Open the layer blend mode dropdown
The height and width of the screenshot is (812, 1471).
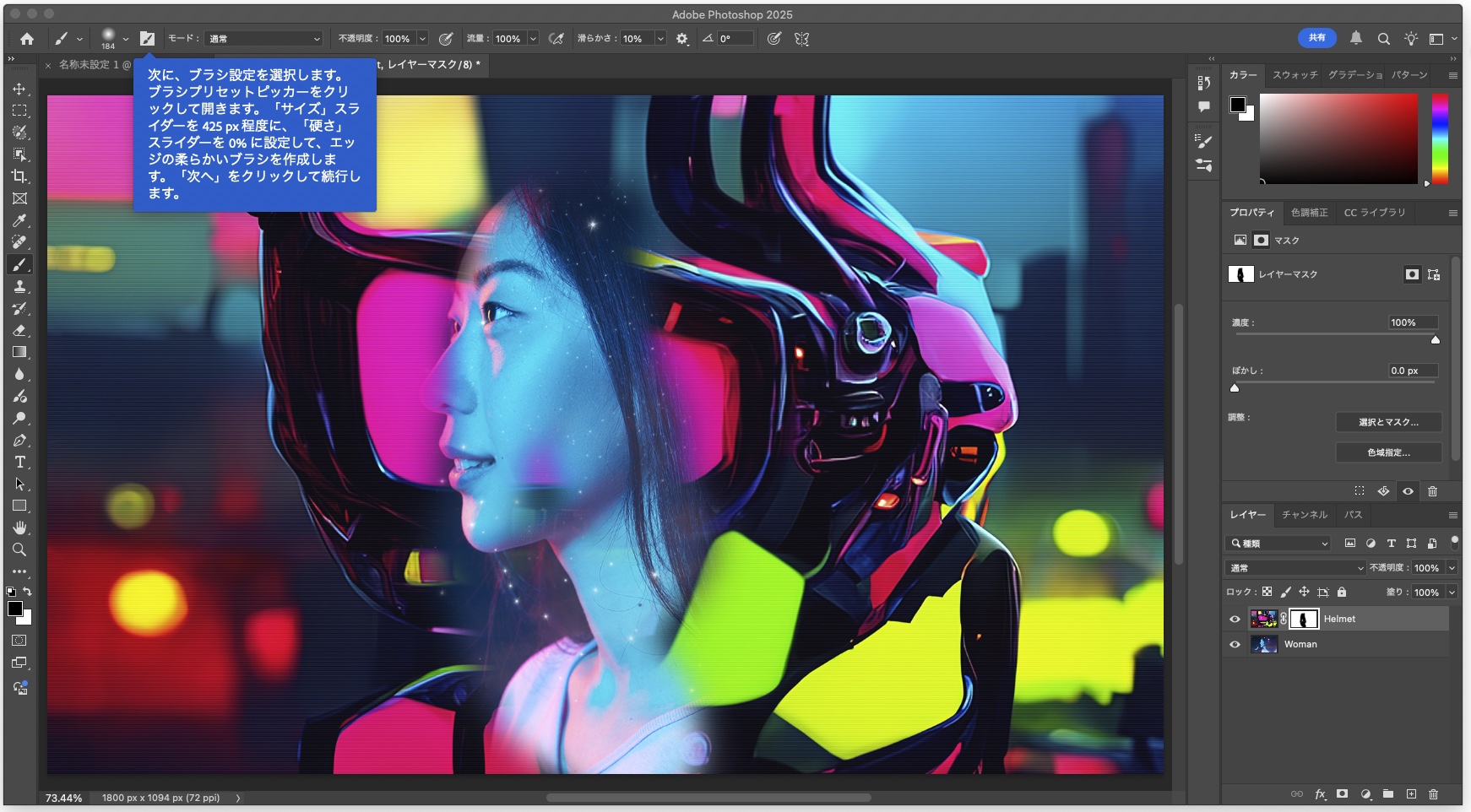pyautogui.click(x=1295, y=568)
